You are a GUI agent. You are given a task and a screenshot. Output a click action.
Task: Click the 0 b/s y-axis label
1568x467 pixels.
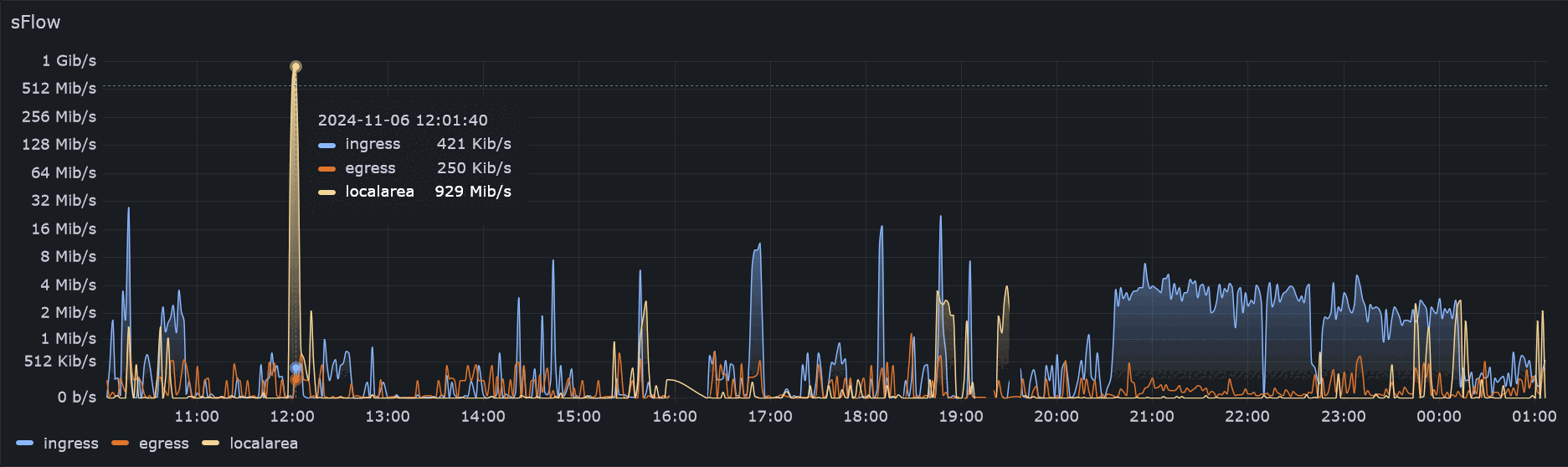tap(76, 398)
